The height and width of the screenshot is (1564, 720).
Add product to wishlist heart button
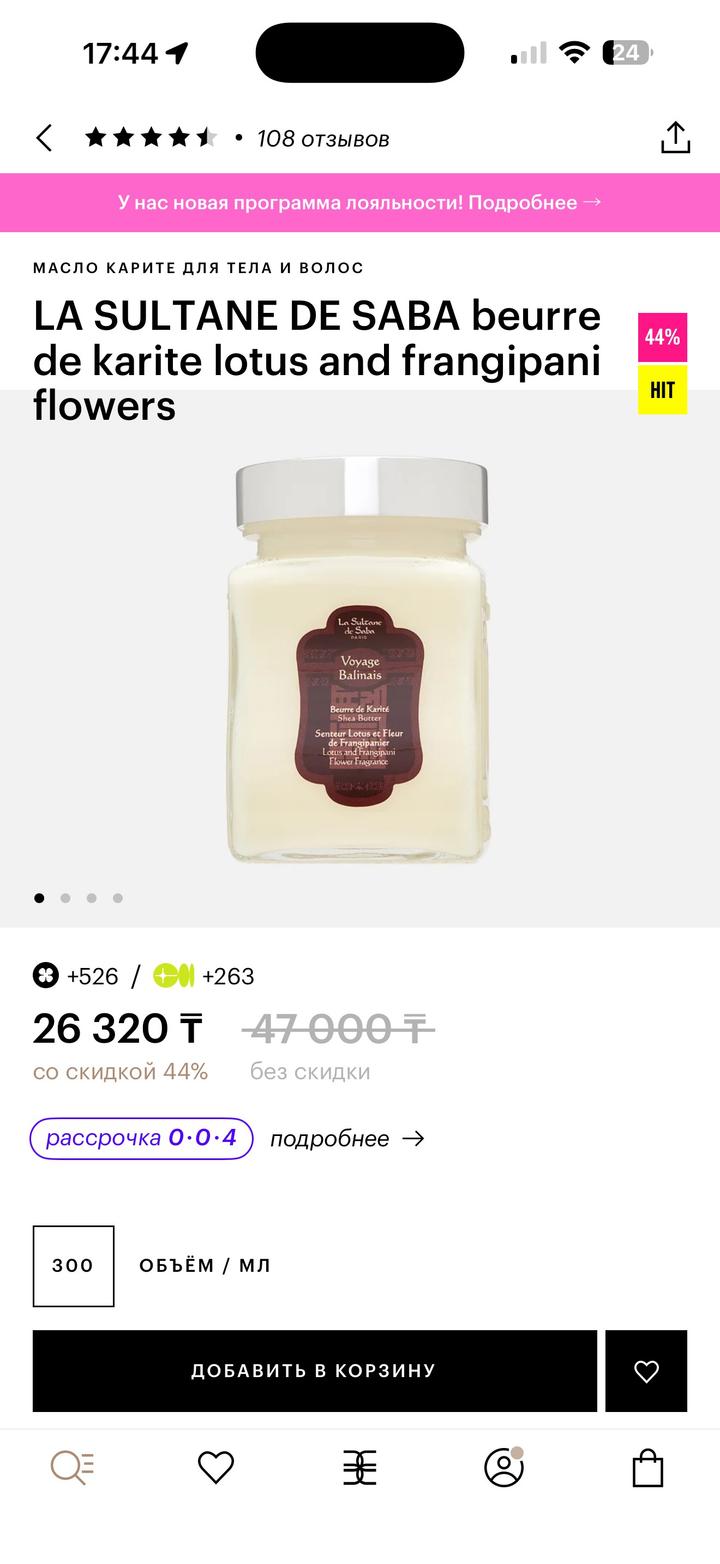(646, 1371)
